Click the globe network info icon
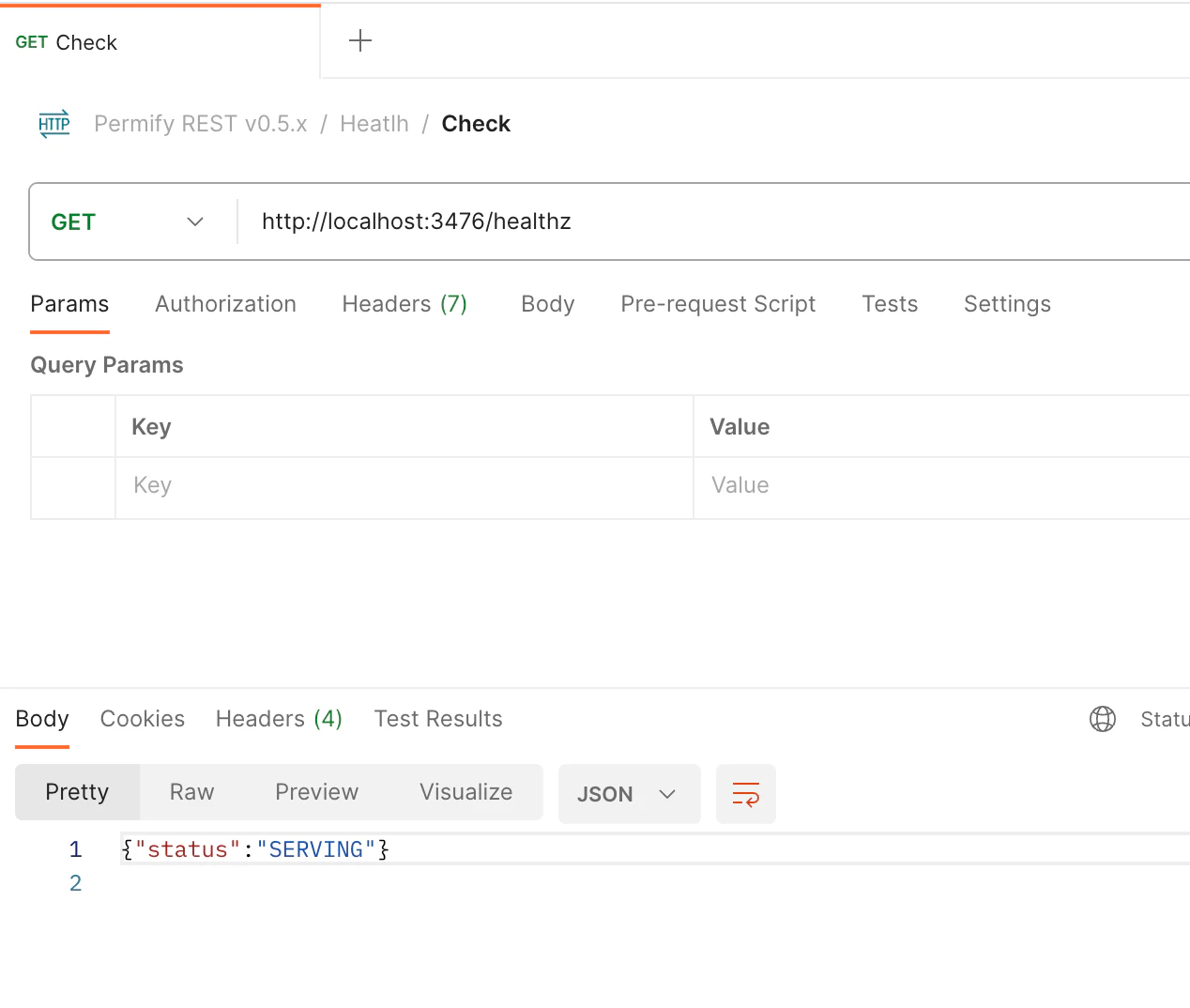Screen dimensions: 1190x1008 click(1102, 719)
